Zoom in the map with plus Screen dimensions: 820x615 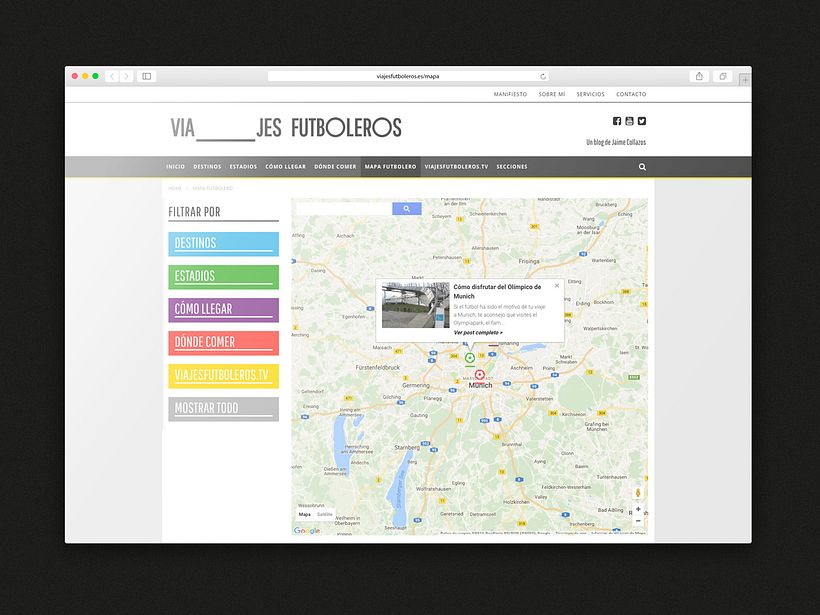coord(638,509)
